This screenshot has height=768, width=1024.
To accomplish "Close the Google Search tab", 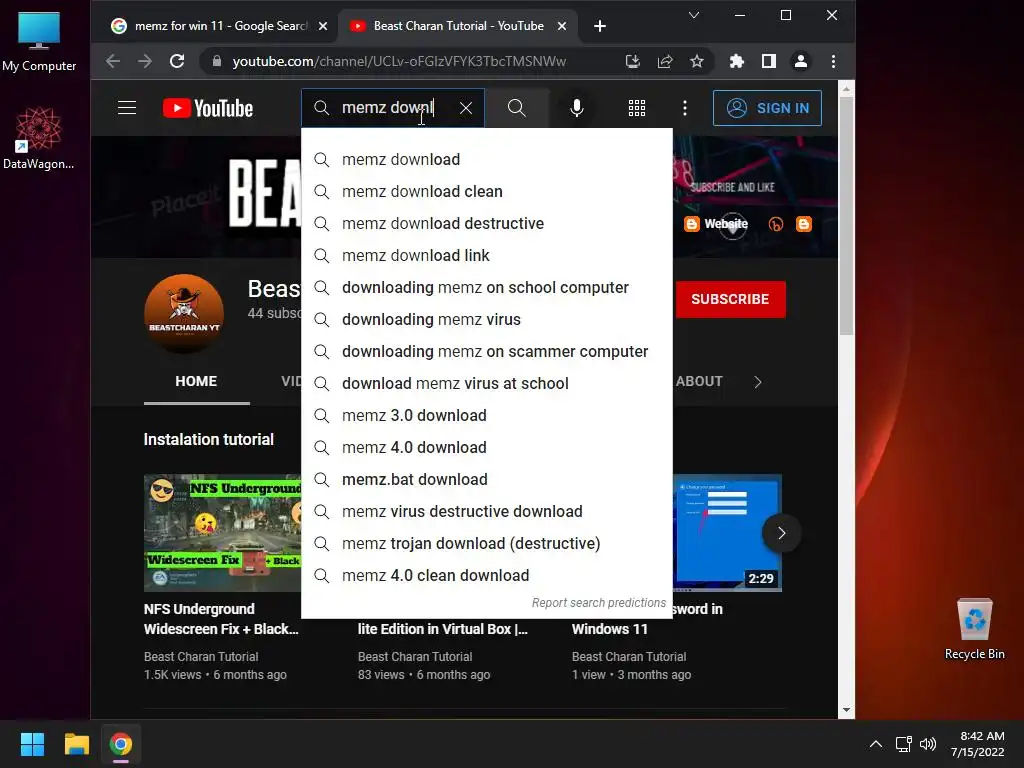I will 323,26.
